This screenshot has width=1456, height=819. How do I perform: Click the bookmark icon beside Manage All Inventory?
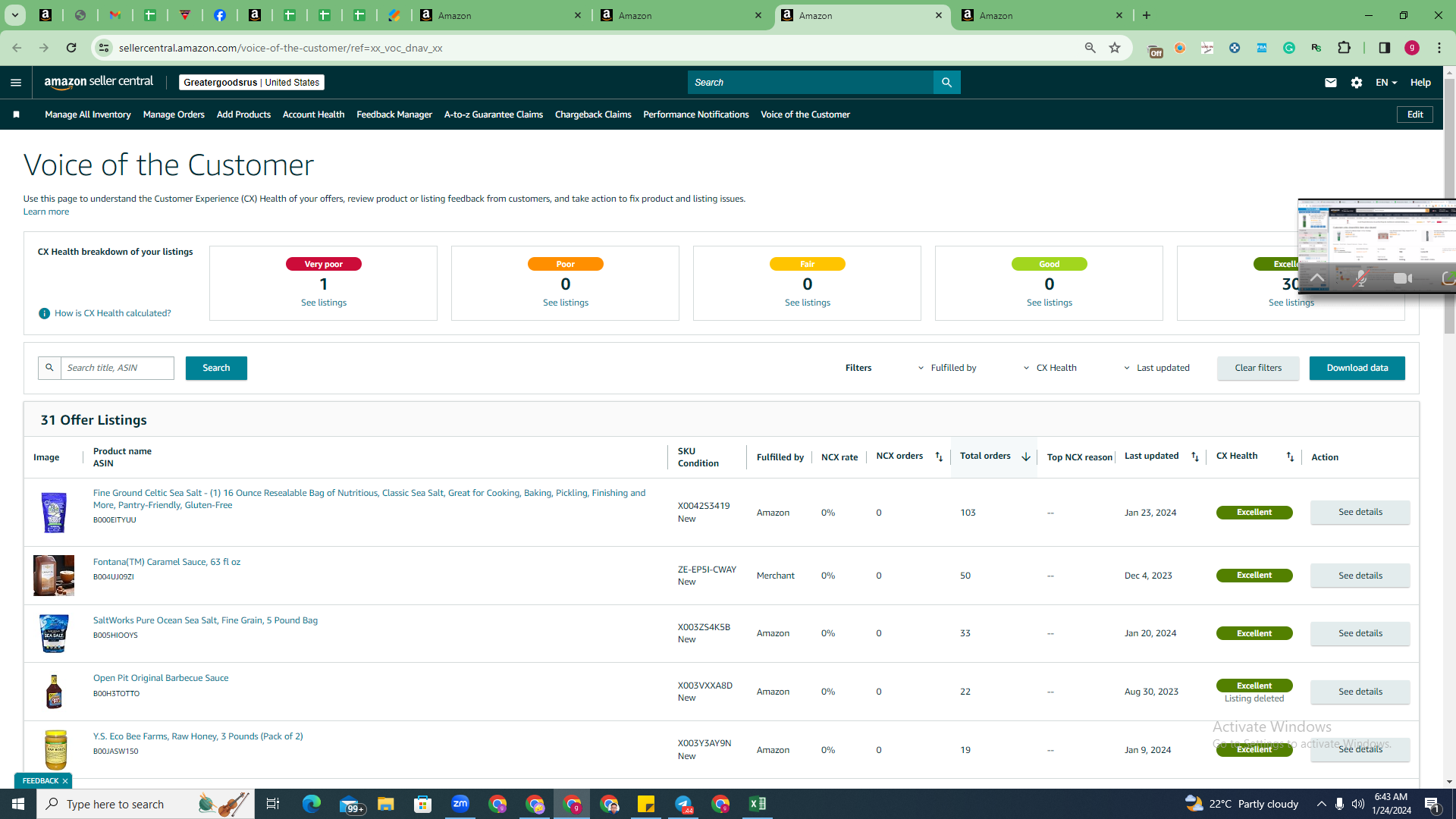pyautogui.click(x=16, y=115)
